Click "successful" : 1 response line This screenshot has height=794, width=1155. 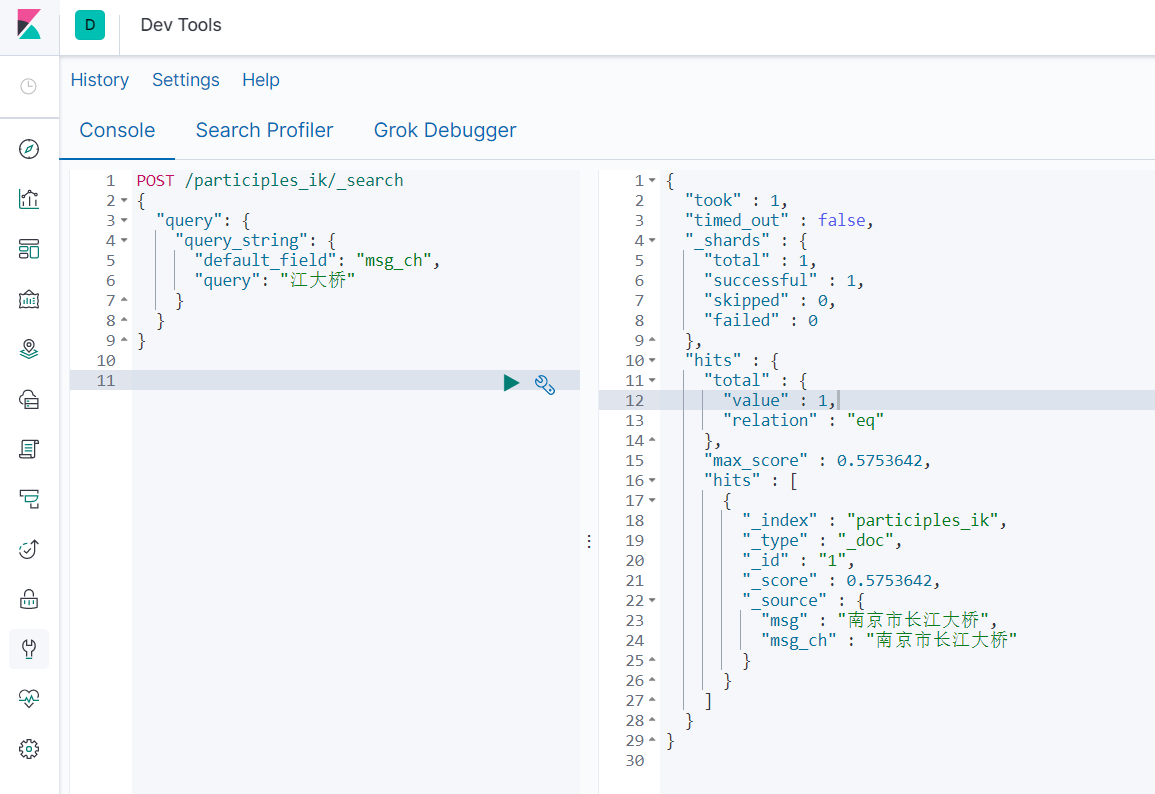784,280
